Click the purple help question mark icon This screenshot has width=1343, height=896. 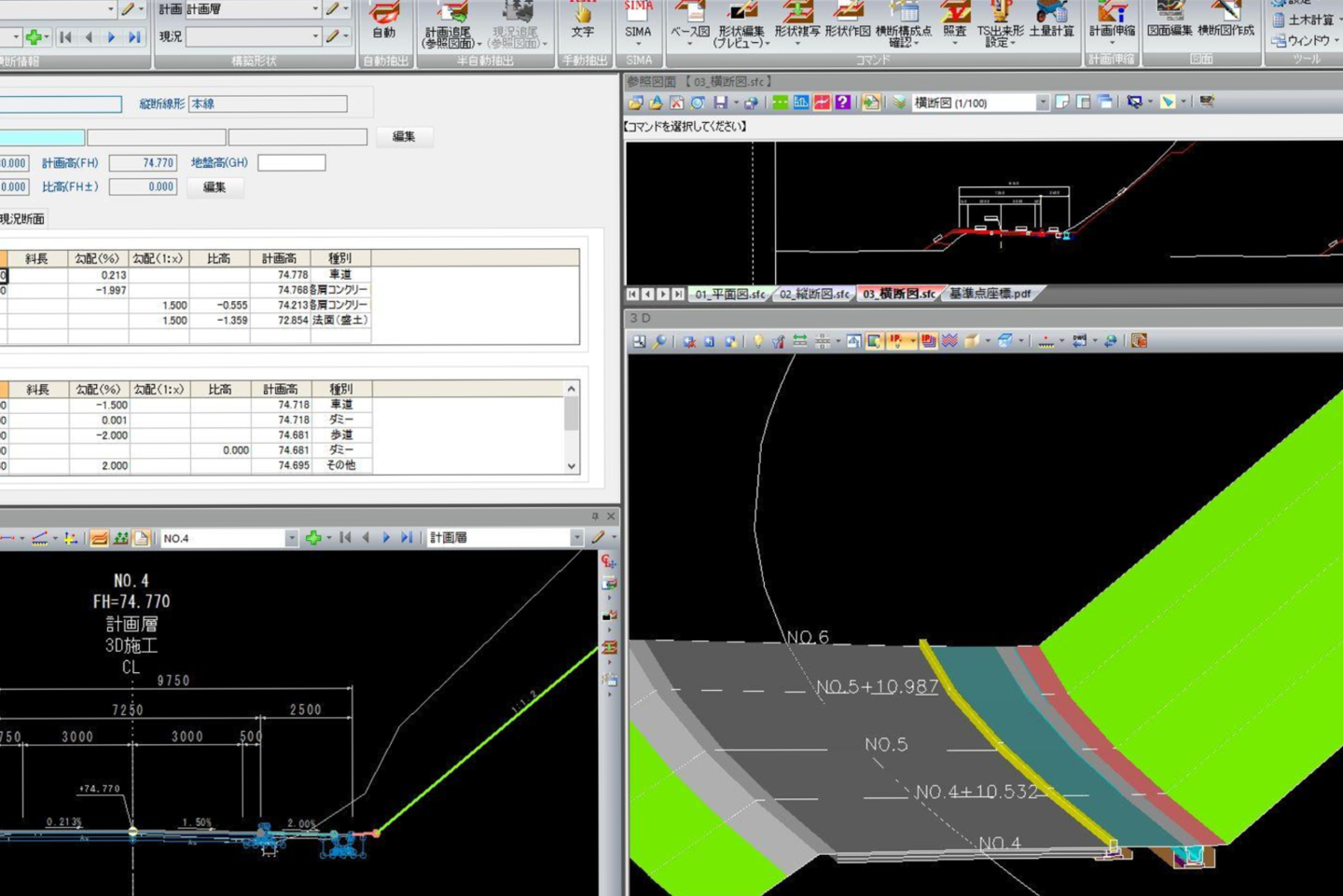click(x=843, y=103)
